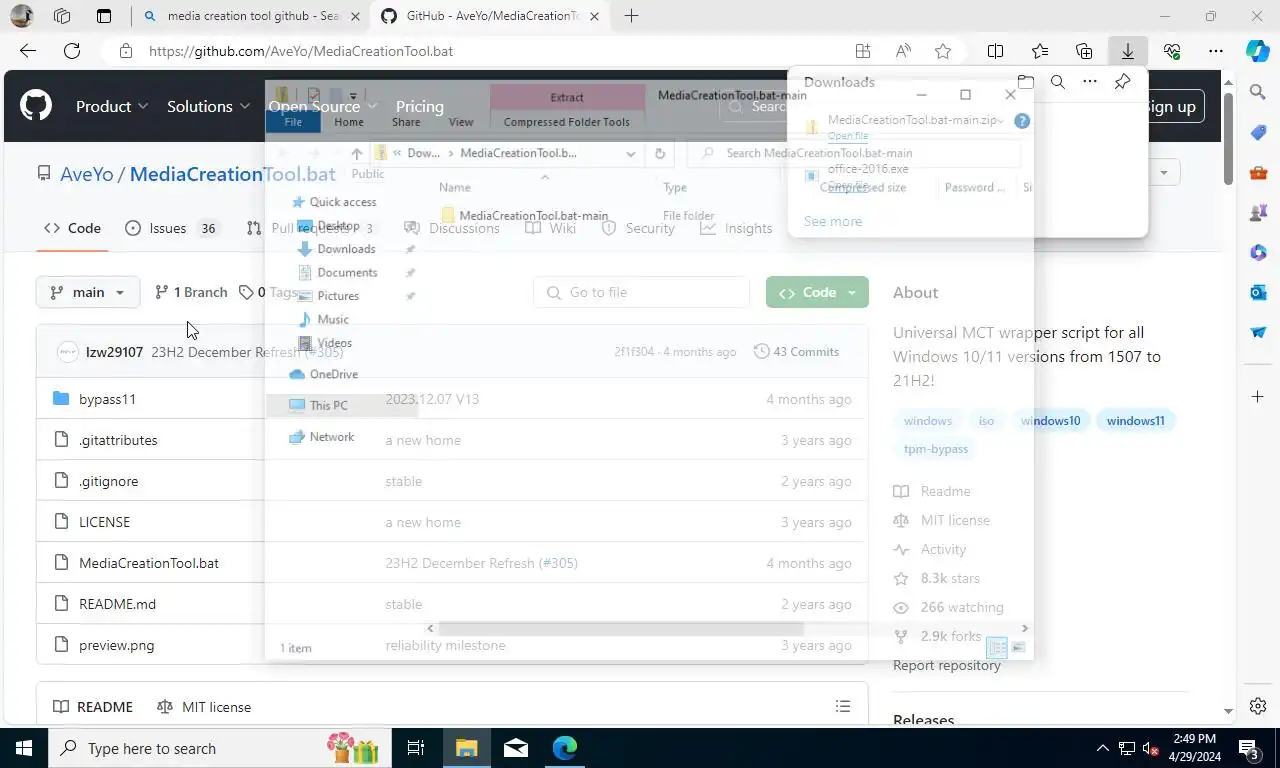Click the Read aloud icon in address bar
Screen dimensions: 1280x768
coord(903,51)
